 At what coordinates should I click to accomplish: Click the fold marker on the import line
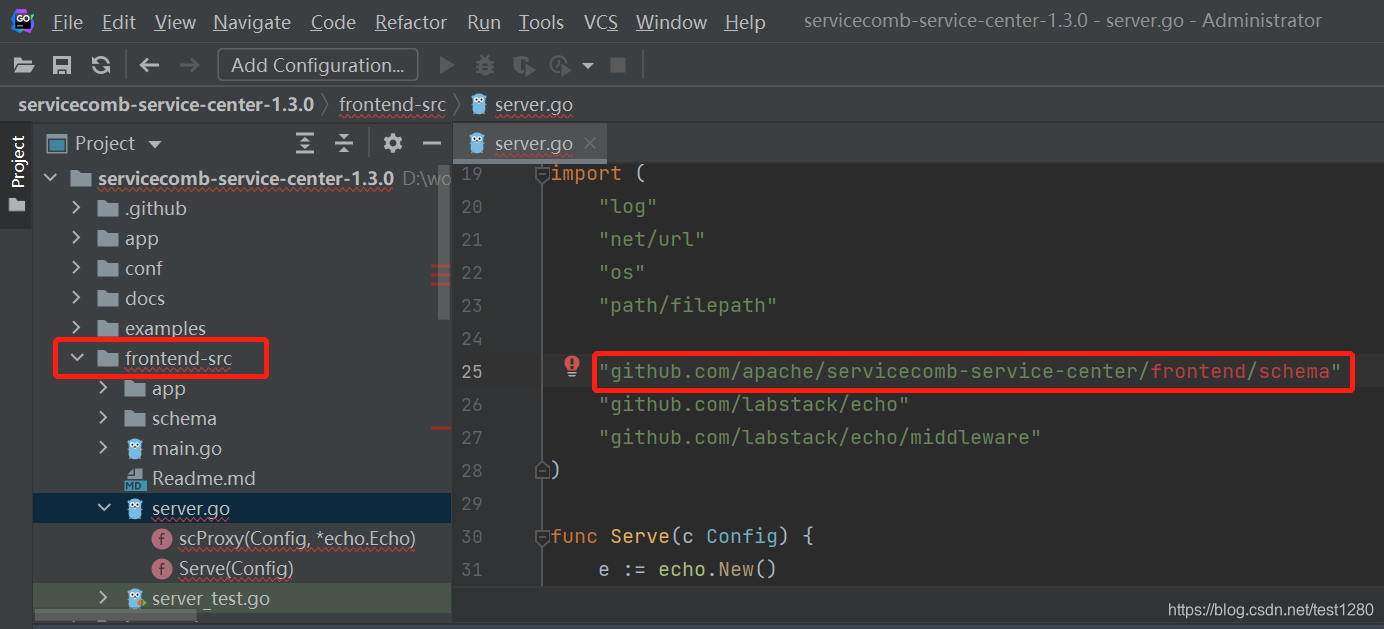(x=542, y=174)
